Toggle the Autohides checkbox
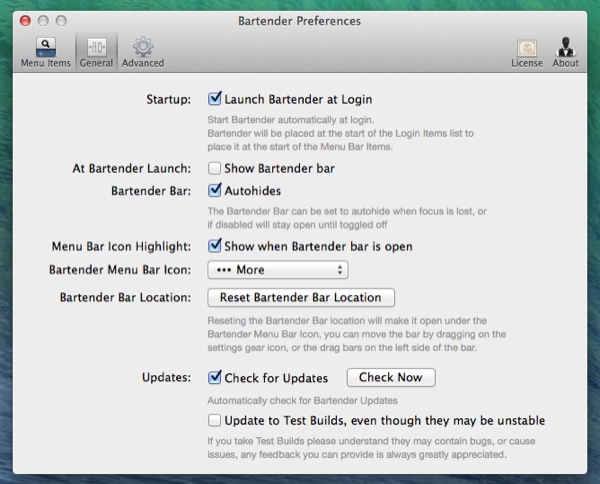This screenshot has height=484, width=600. [214, 190]
